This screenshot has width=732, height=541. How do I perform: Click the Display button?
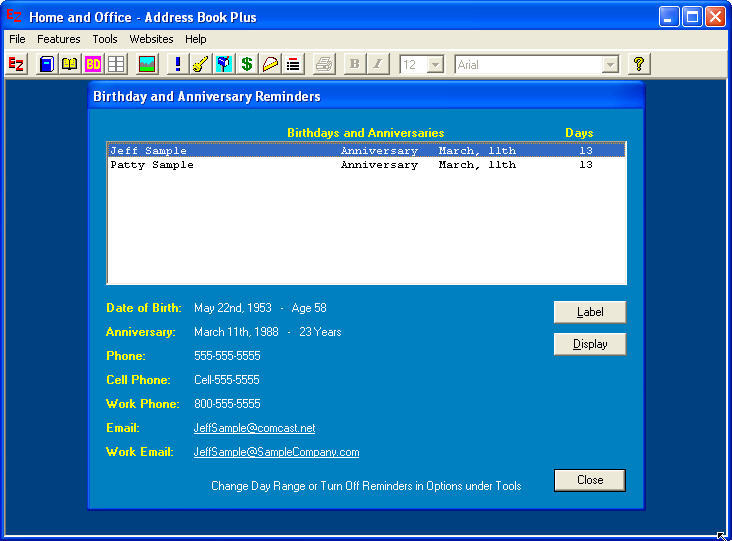[x=590, y=344]
